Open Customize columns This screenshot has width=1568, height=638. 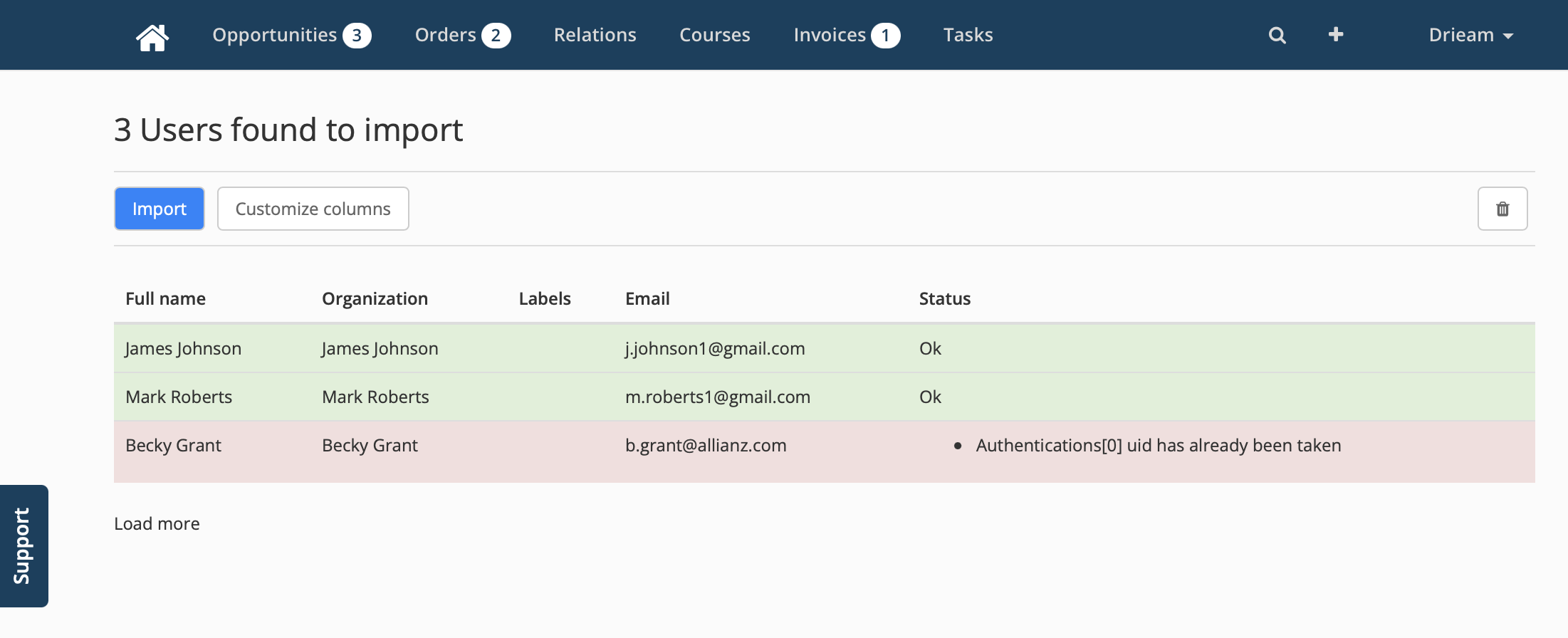(x=313, y=209)
